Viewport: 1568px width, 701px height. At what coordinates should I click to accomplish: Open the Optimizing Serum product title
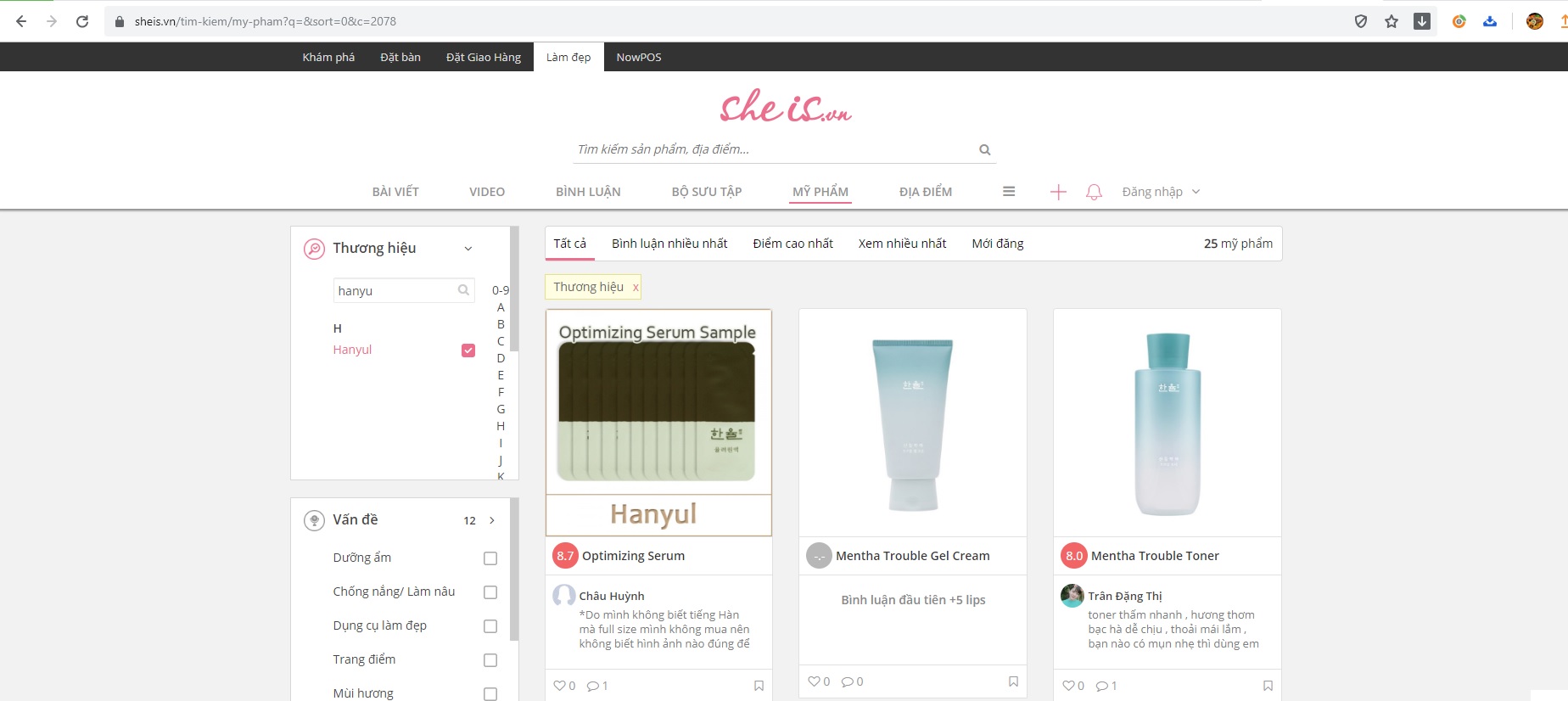point(633,556)
